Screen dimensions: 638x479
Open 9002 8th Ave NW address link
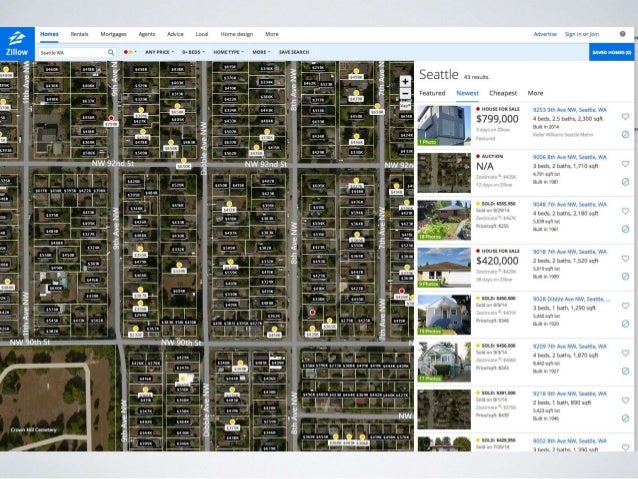click(x=570, y=441)
